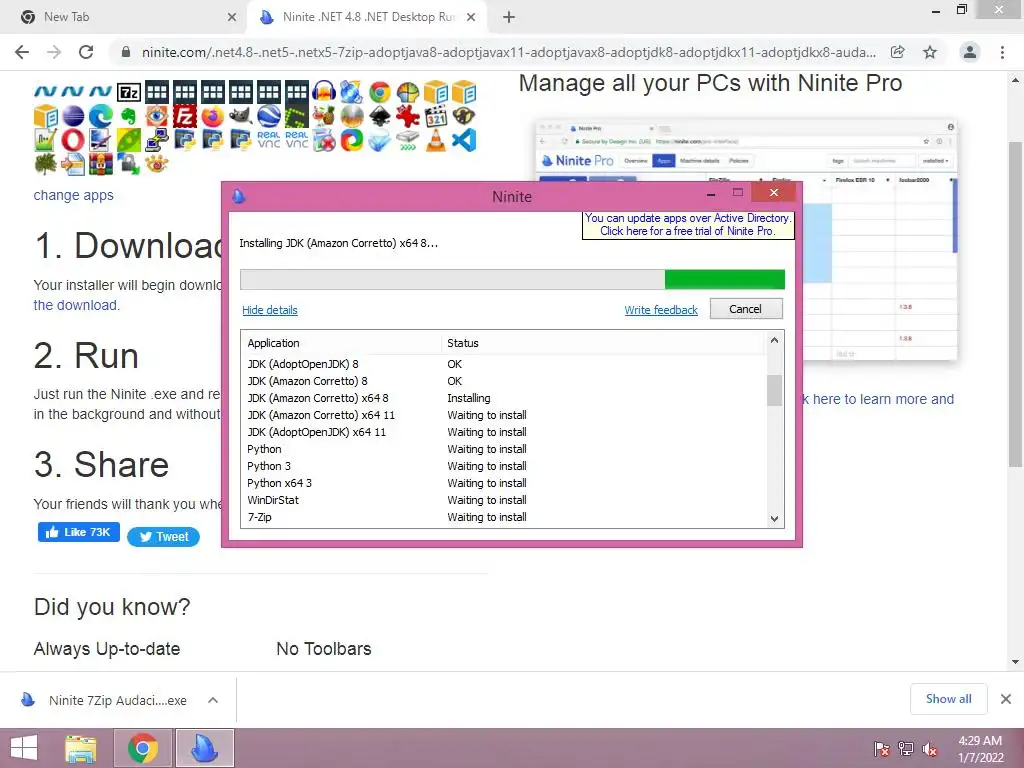Click the Opera red O icon

(x=73, y=140)
